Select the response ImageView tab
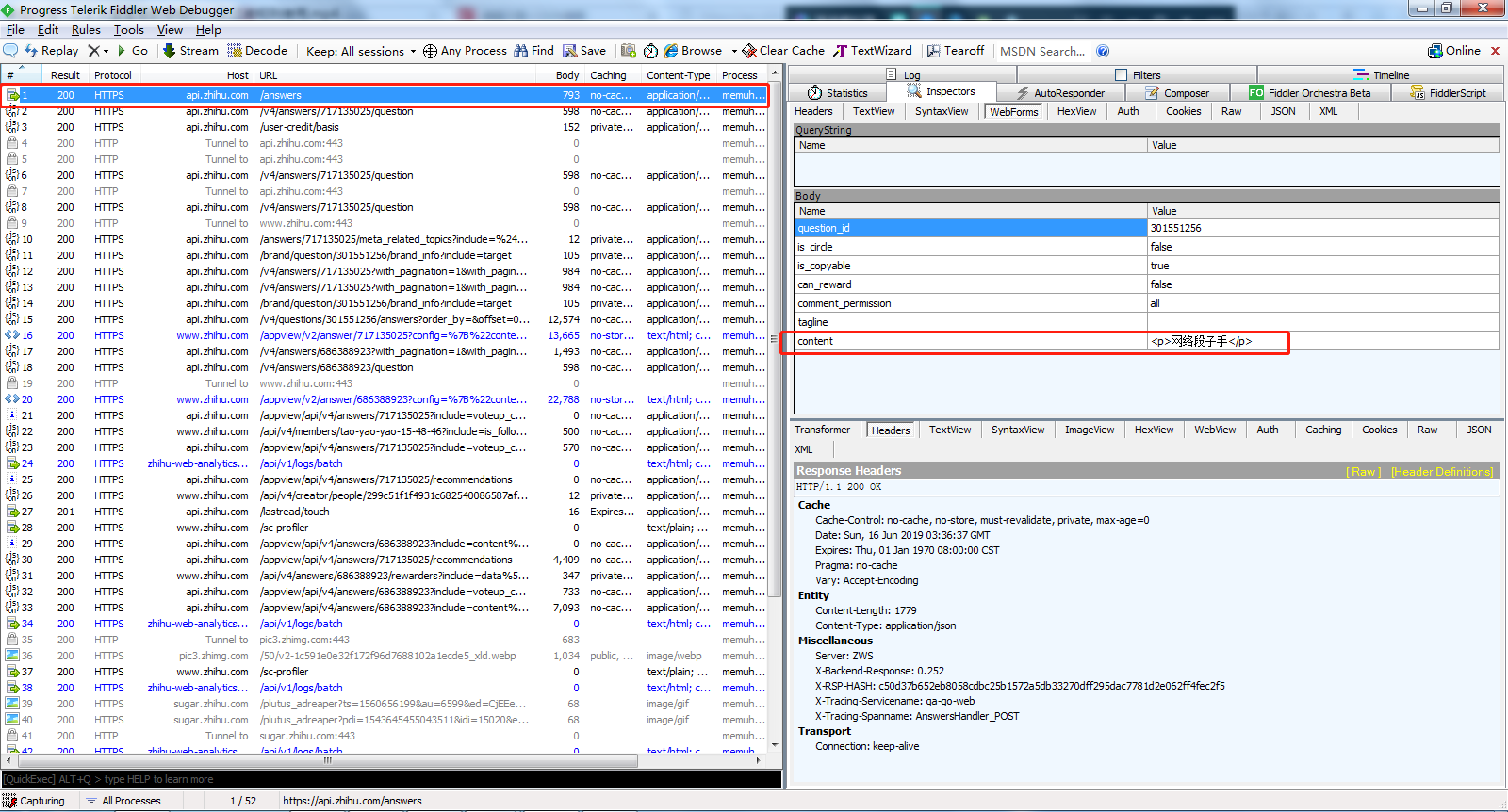The height and width of the screenshot is (812, 1508). click(1090, 430)
